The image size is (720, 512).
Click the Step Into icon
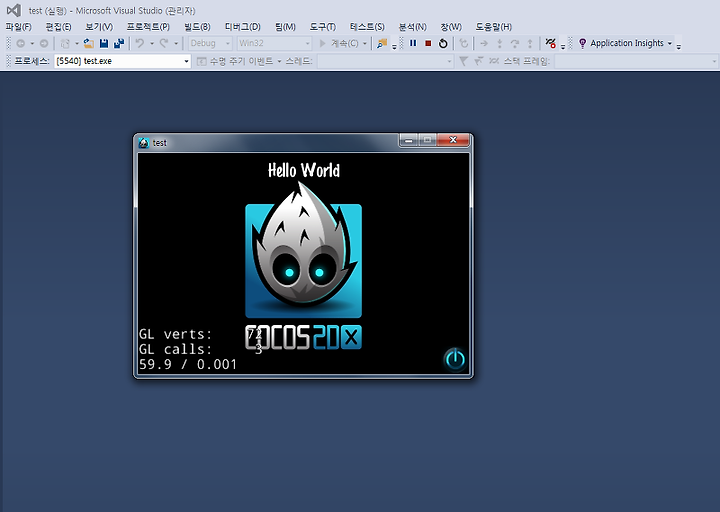click(500, 43)
